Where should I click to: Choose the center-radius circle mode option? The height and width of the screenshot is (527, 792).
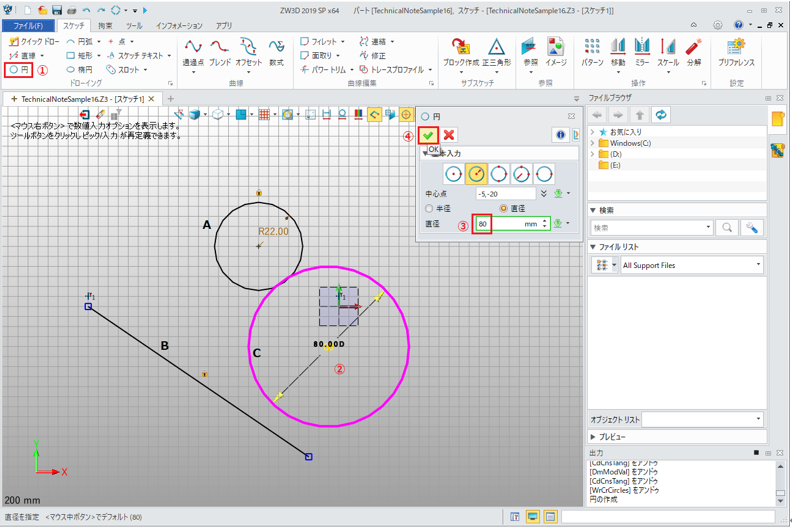[476, 174]
